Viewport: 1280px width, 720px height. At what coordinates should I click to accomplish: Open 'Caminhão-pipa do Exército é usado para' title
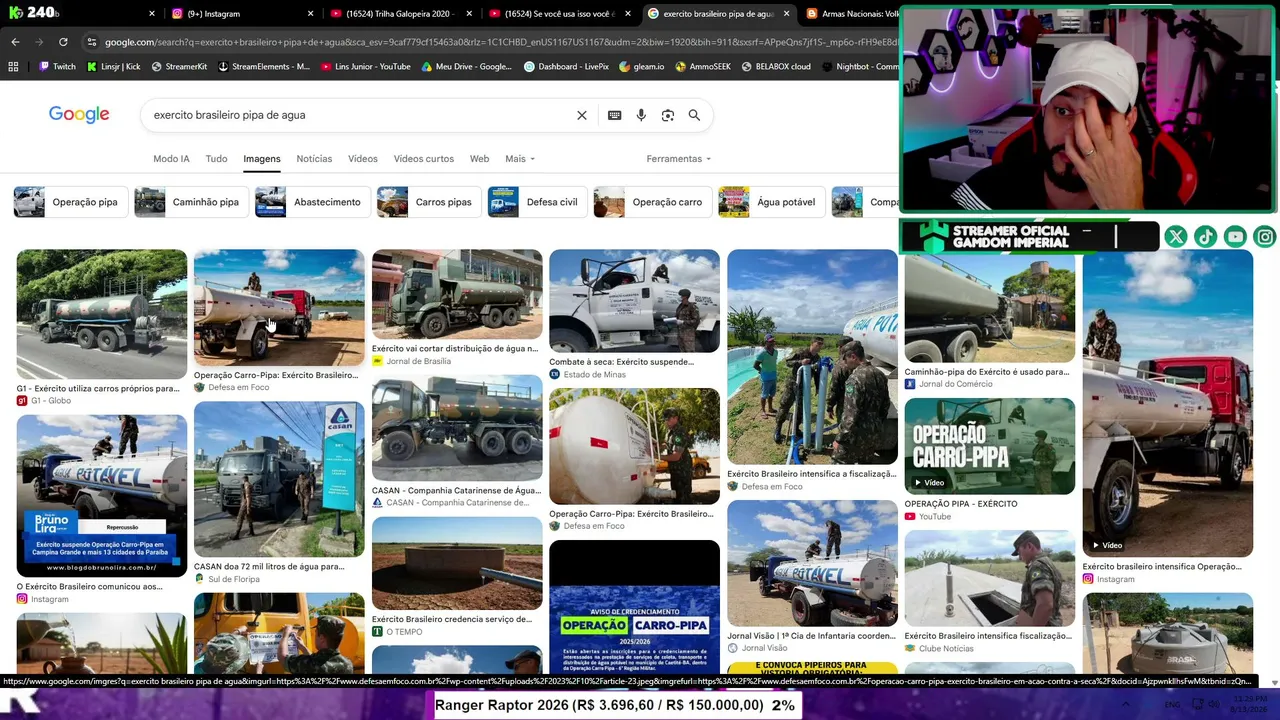(987, 372)
